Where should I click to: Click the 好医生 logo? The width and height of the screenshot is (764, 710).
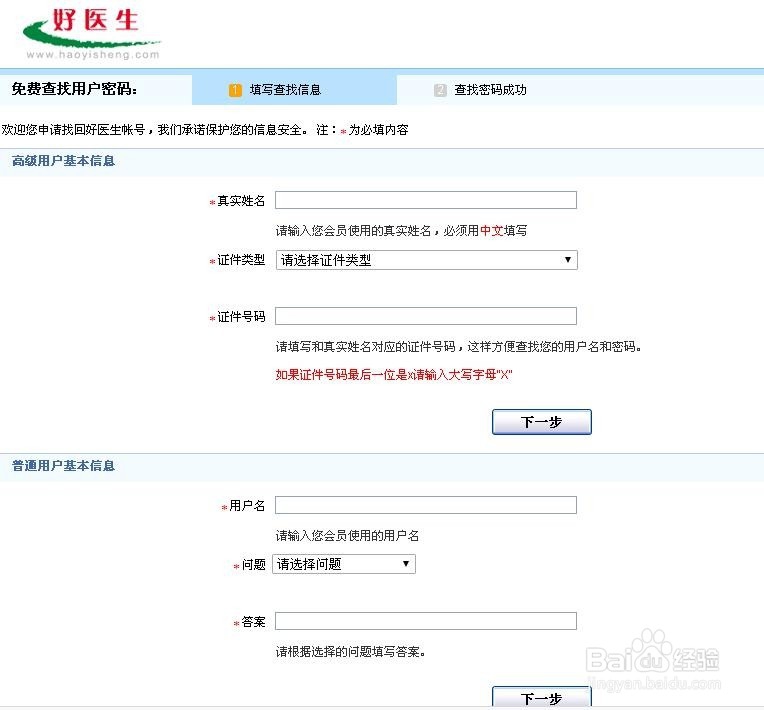pos(92,33)
